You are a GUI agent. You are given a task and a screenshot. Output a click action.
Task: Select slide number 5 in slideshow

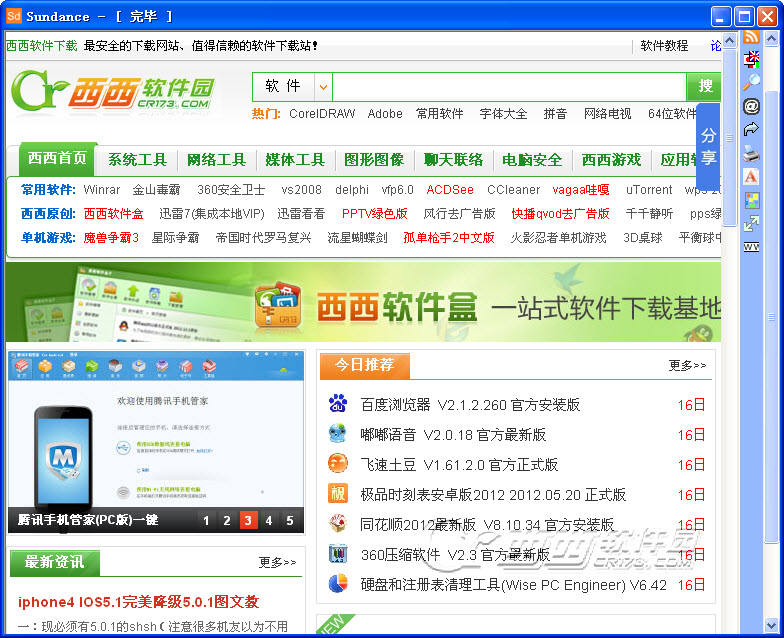coord(290,520)
